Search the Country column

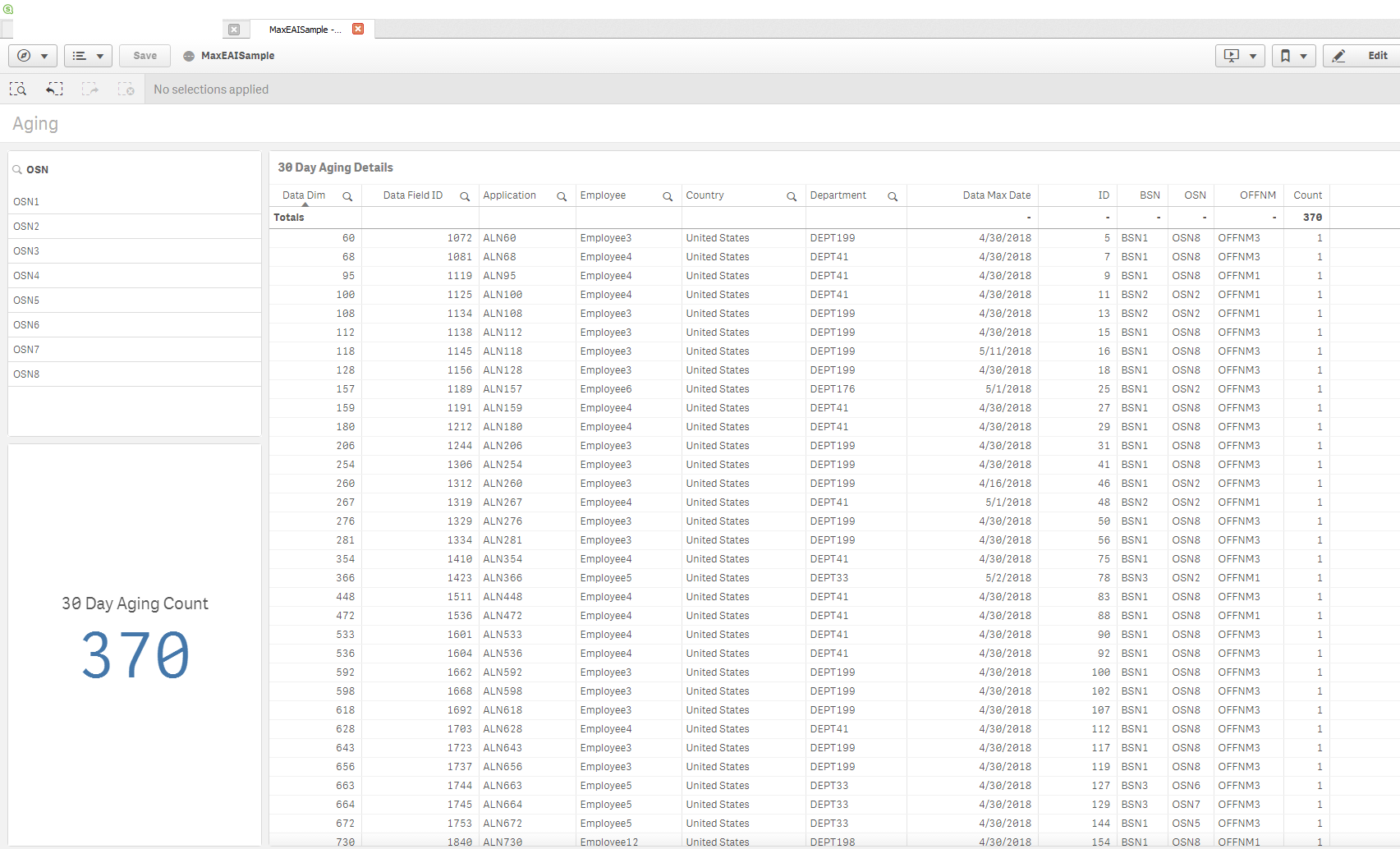792,196
